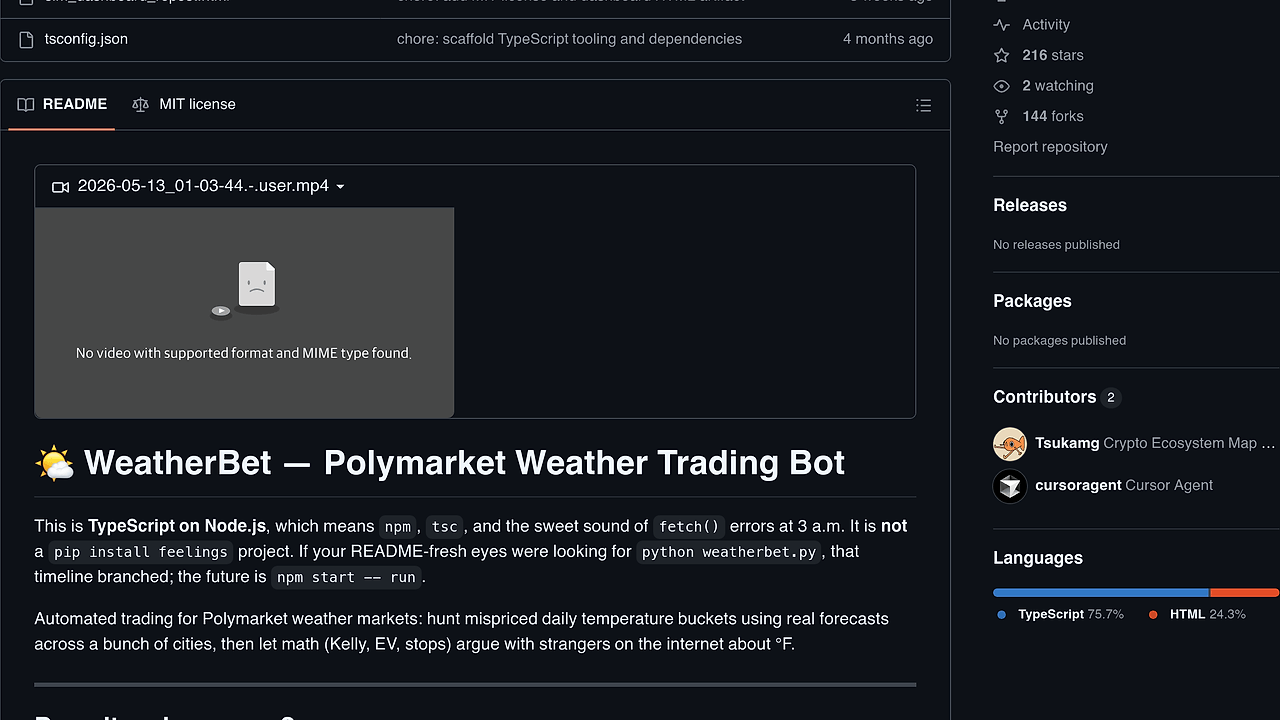Click the tsconfig.json file icon
The image size is (1280, 720).
pyautogui.click(x=26, y=39)
